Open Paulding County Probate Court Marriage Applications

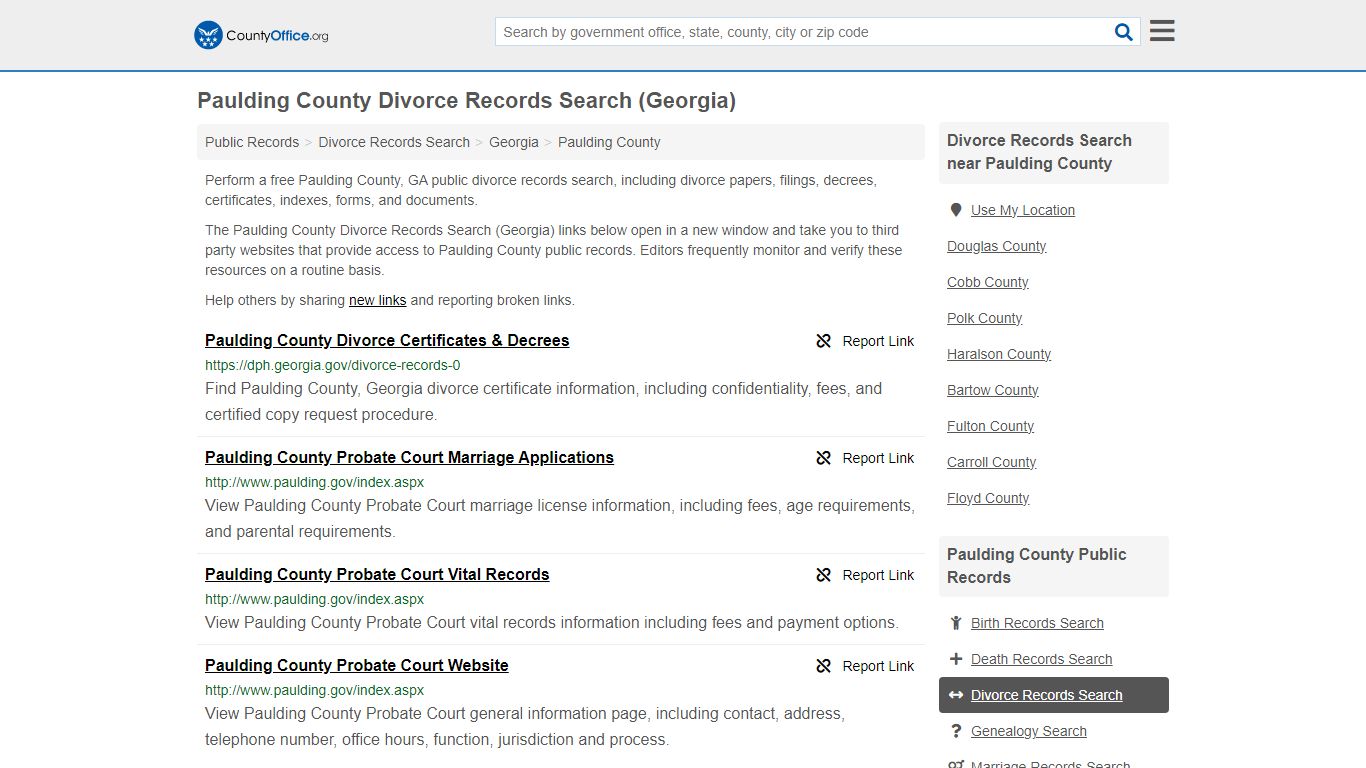point(409,457)
